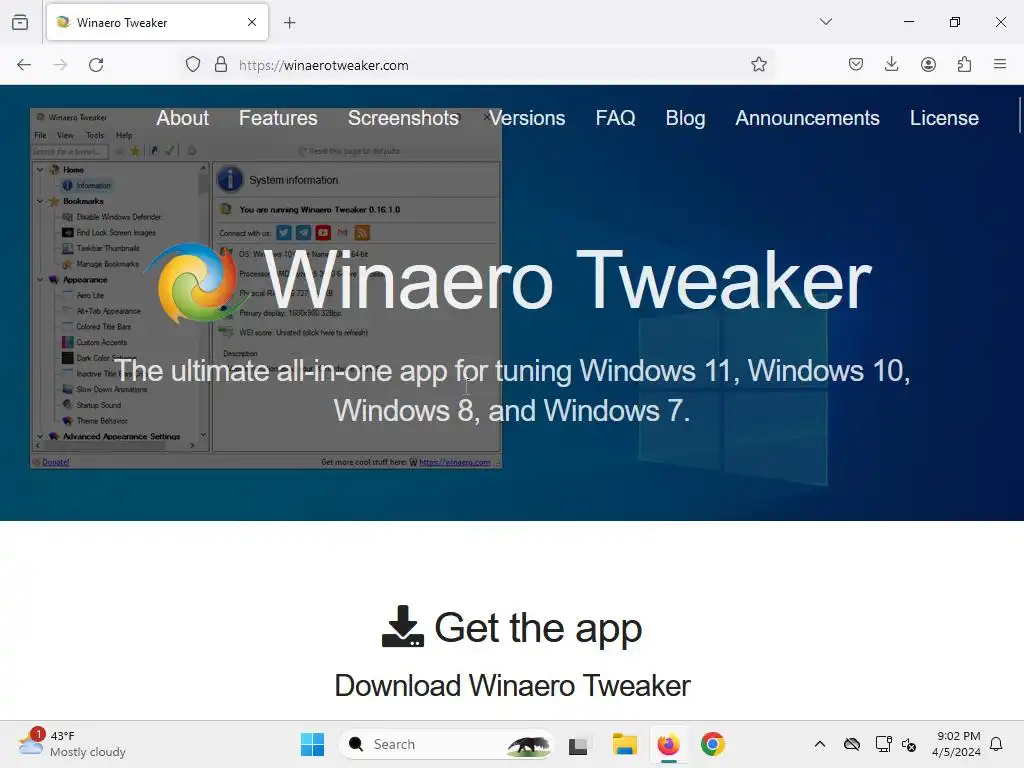Image resolution: width=1024 pixels, height=768 pixels.
Task: Open tracking protection shield icon
Action: (x=193, y=64)
